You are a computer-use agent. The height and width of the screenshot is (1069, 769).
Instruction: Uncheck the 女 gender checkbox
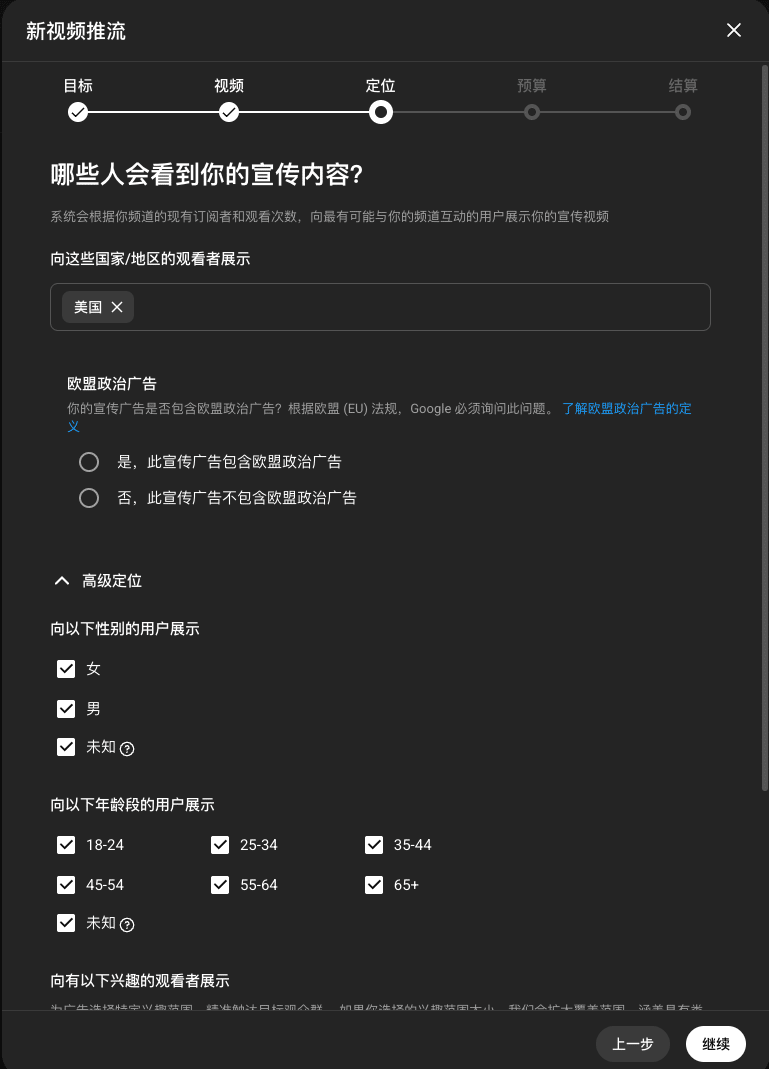pos(66,668)
